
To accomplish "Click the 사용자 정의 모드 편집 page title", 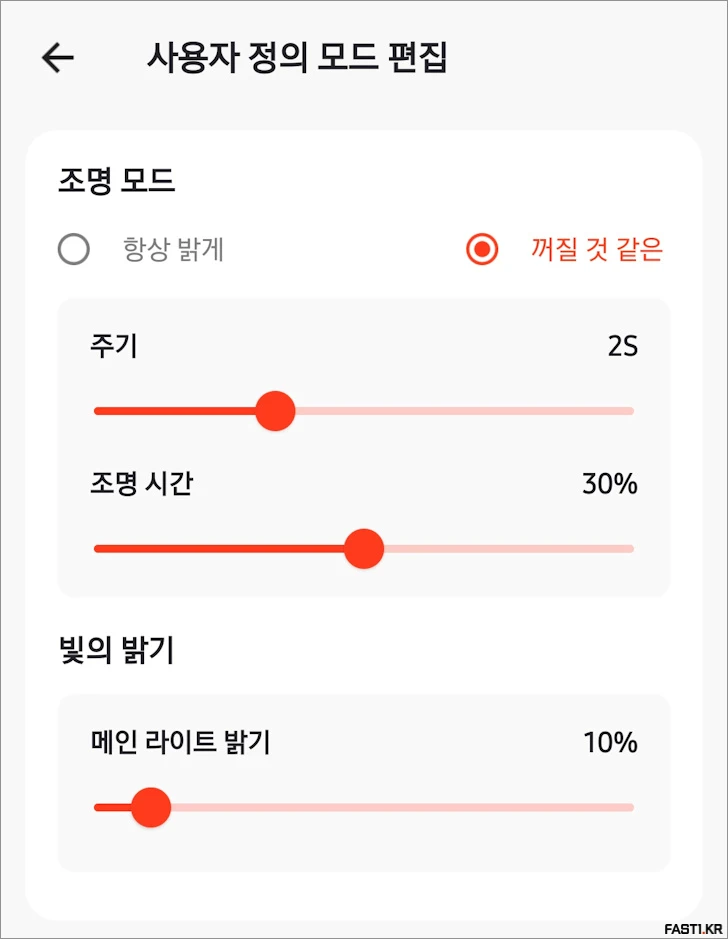I will [296, 58].
